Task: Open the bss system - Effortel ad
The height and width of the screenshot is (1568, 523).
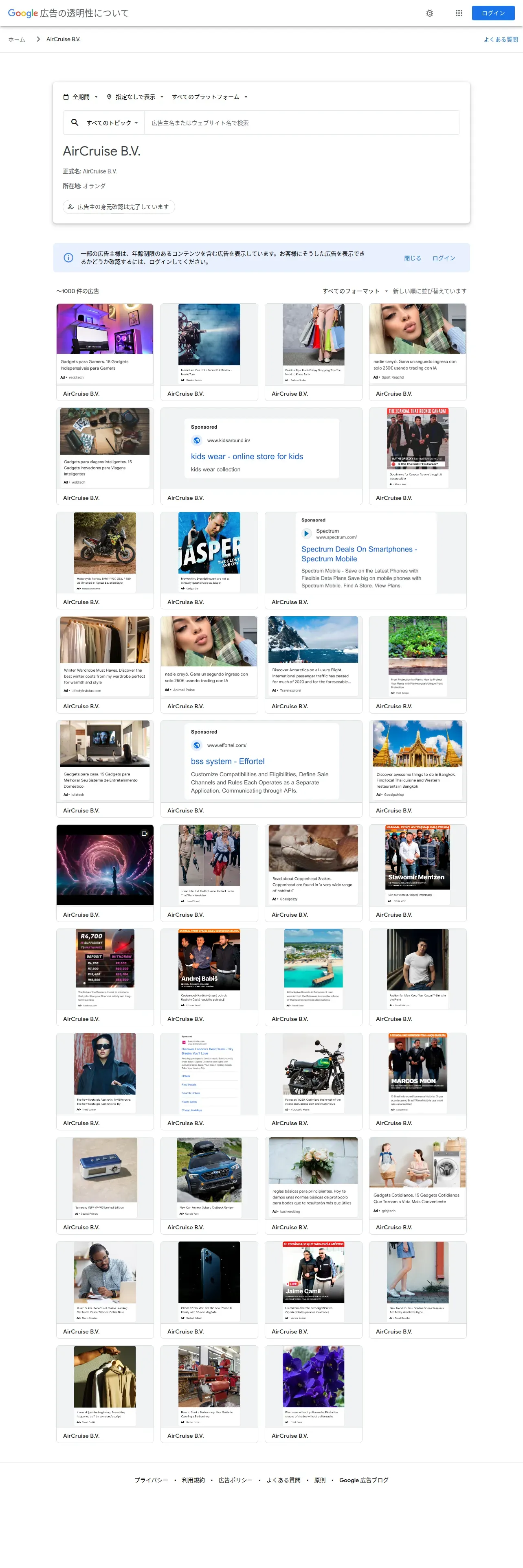Action: click(261, 769)
